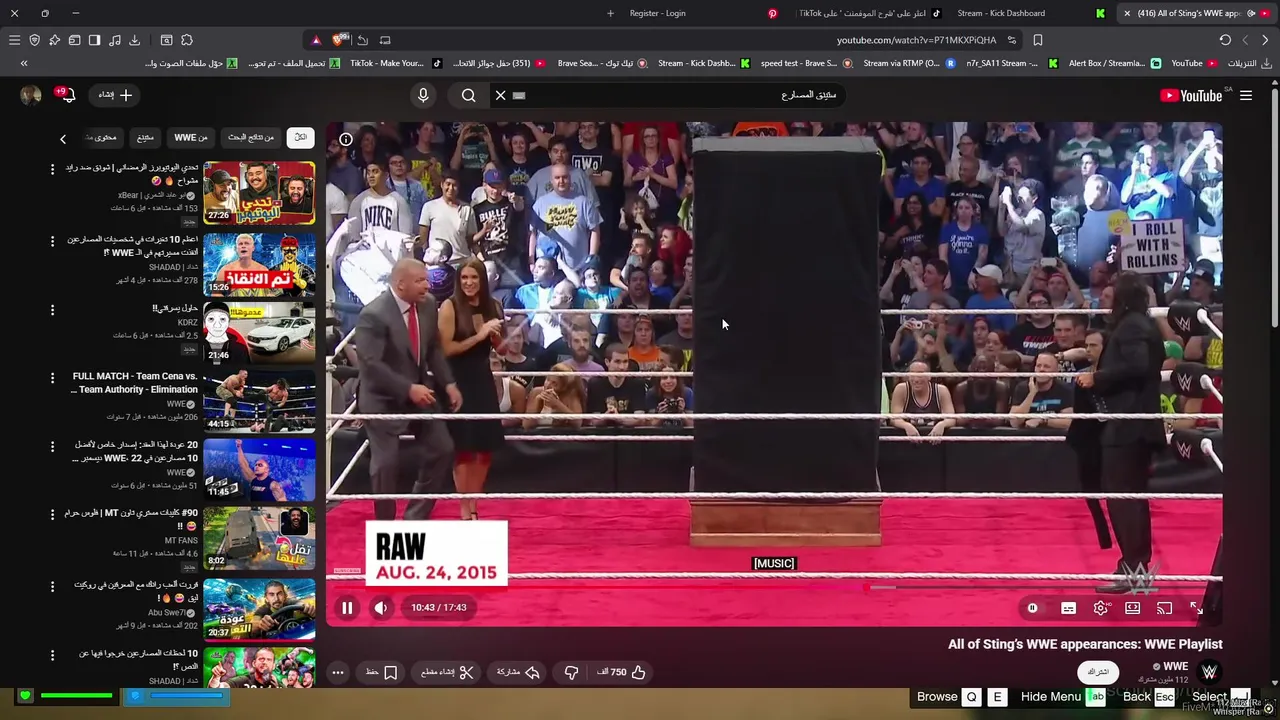Select the 'الكل' filter chip

[300, 137]
